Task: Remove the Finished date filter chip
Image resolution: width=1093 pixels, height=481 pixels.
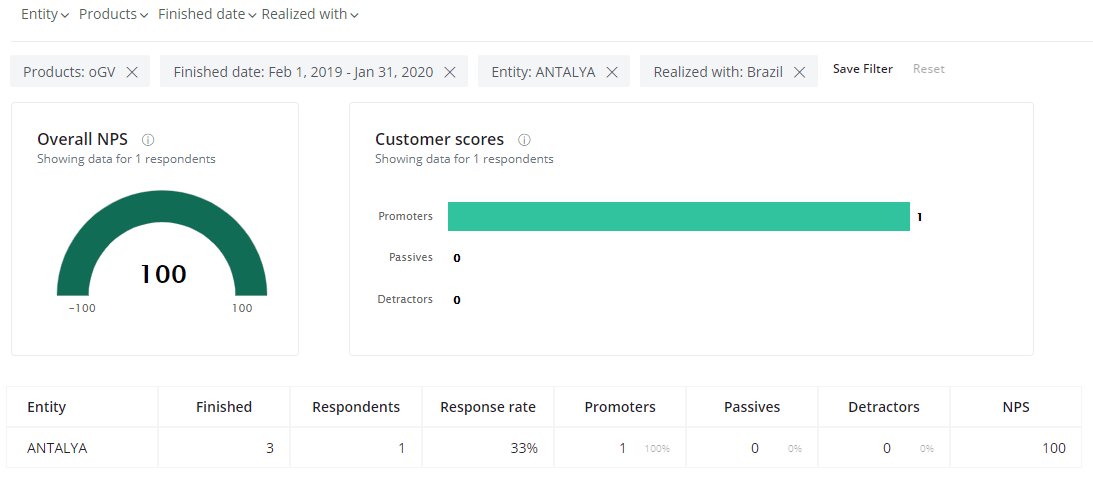Action: coord(450,72)
